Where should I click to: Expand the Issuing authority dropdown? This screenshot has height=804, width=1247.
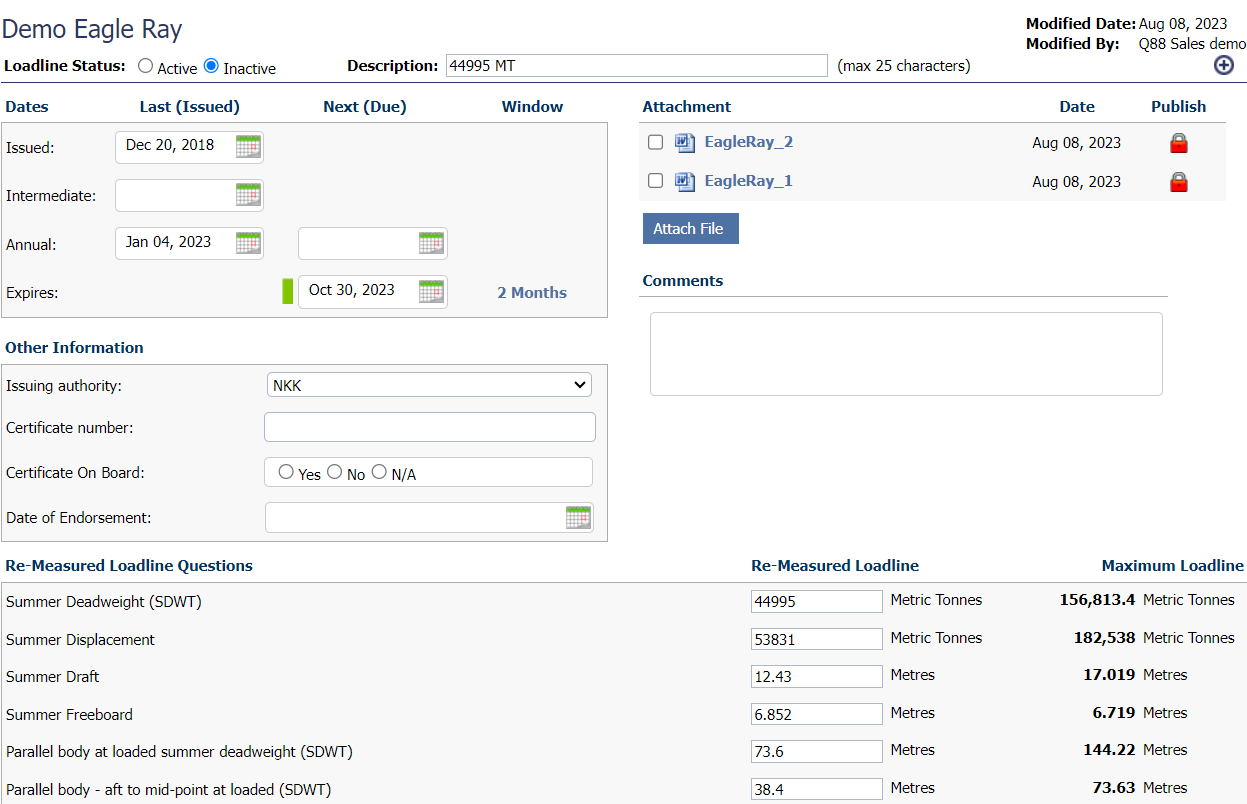click(x=429, y=385)
